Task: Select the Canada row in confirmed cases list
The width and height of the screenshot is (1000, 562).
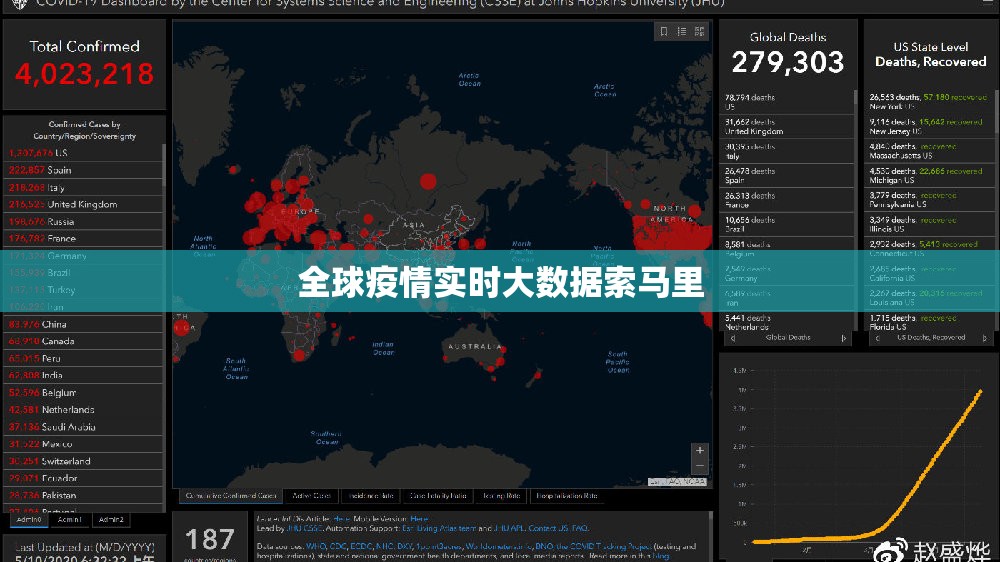Action: 83,341
